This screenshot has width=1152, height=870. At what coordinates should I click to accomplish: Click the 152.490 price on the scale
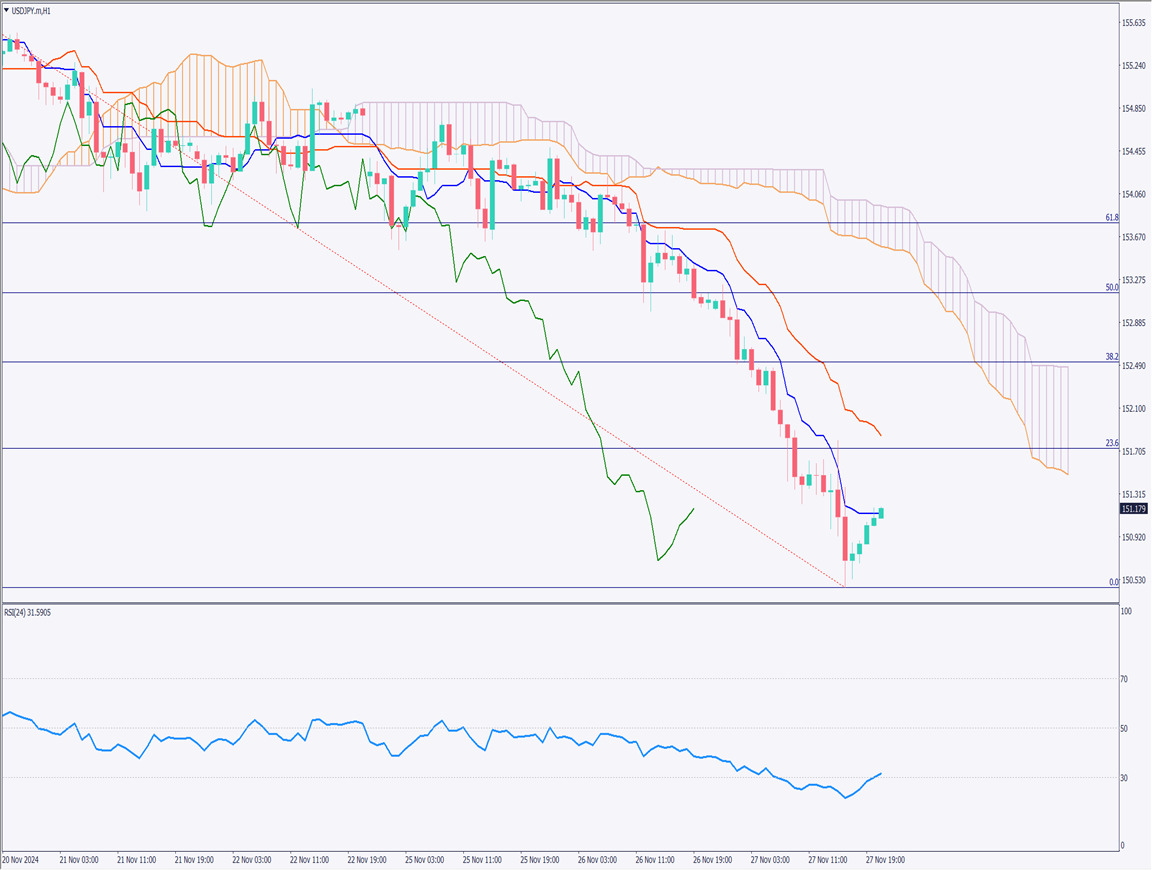coord(1133,366)
